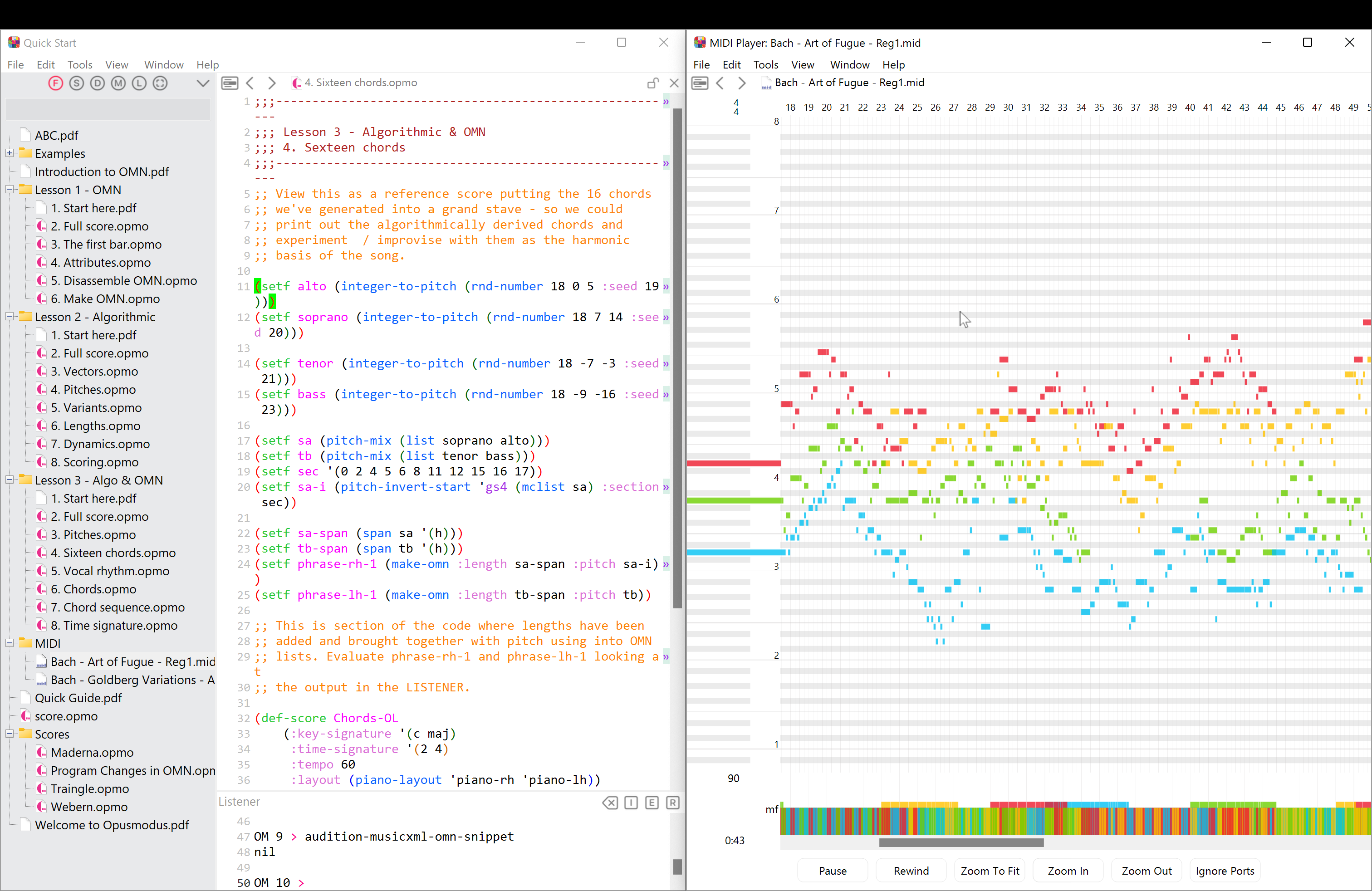Toggle panel icon left of editor back arrow
Image resolution: width=1372 pixels, height=891 pixels.
[x=230, y=83]
